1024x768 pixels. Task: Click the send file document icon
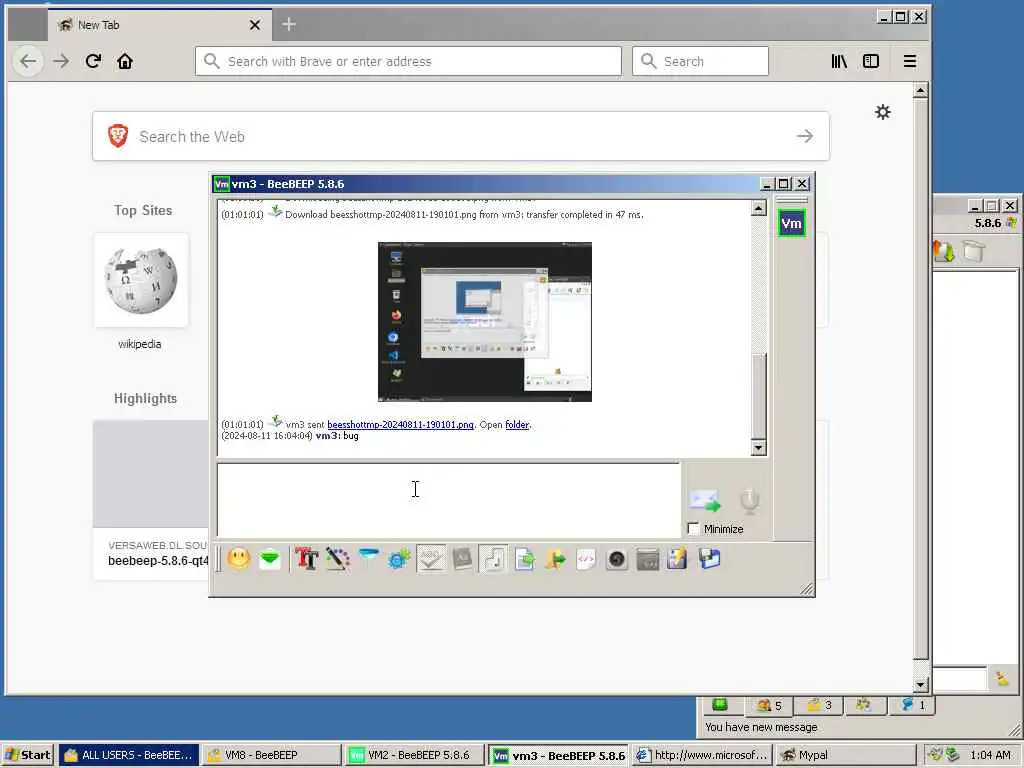point(524,559)
